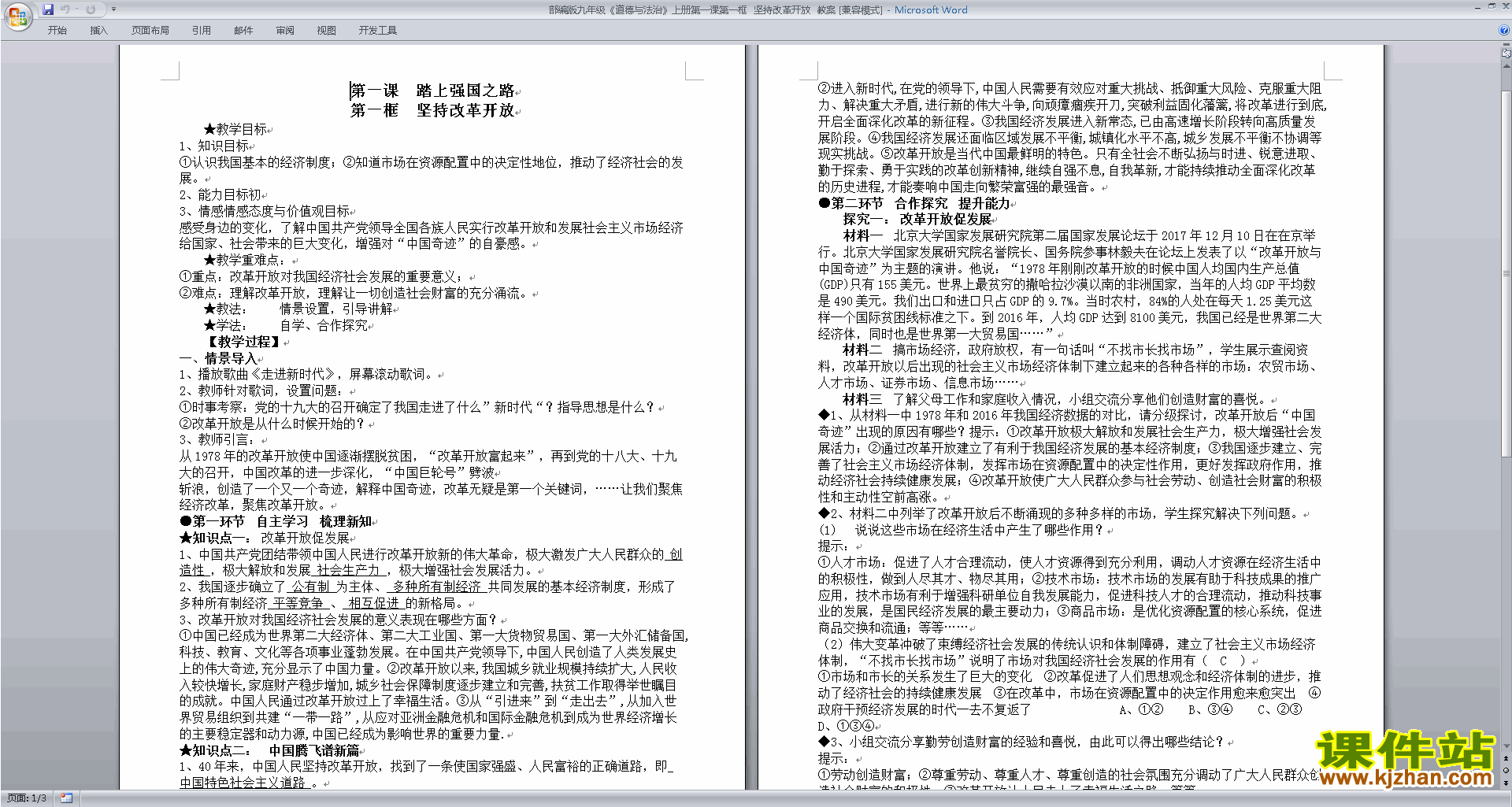Click the 【教学过程】 heading

point(243,342)
